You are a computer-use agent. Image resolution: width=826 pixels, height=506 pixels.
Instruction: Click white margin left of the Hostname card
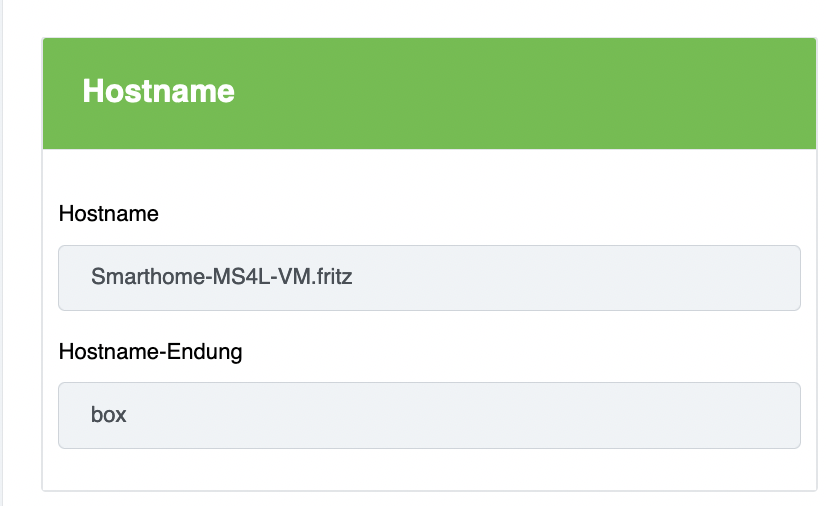pyautogui.click(x=24, y=250)
